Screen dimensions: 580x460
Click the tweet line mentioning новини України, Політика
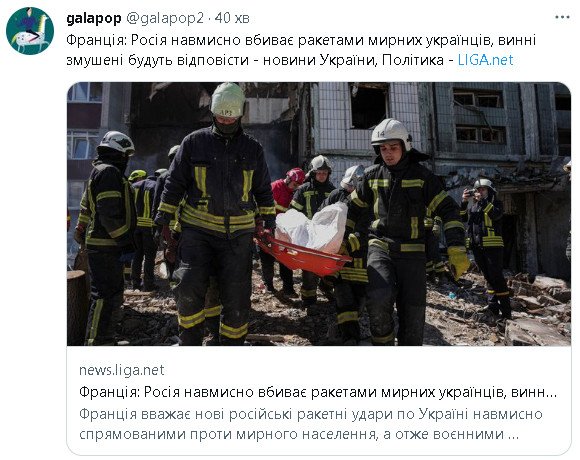290,60
